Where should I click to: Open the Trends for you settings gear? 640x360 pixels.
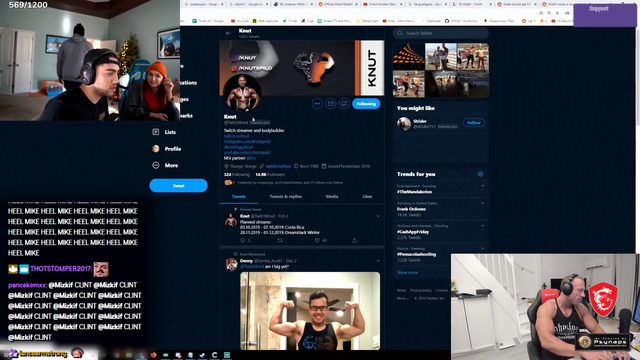click(x=480, y=174)
